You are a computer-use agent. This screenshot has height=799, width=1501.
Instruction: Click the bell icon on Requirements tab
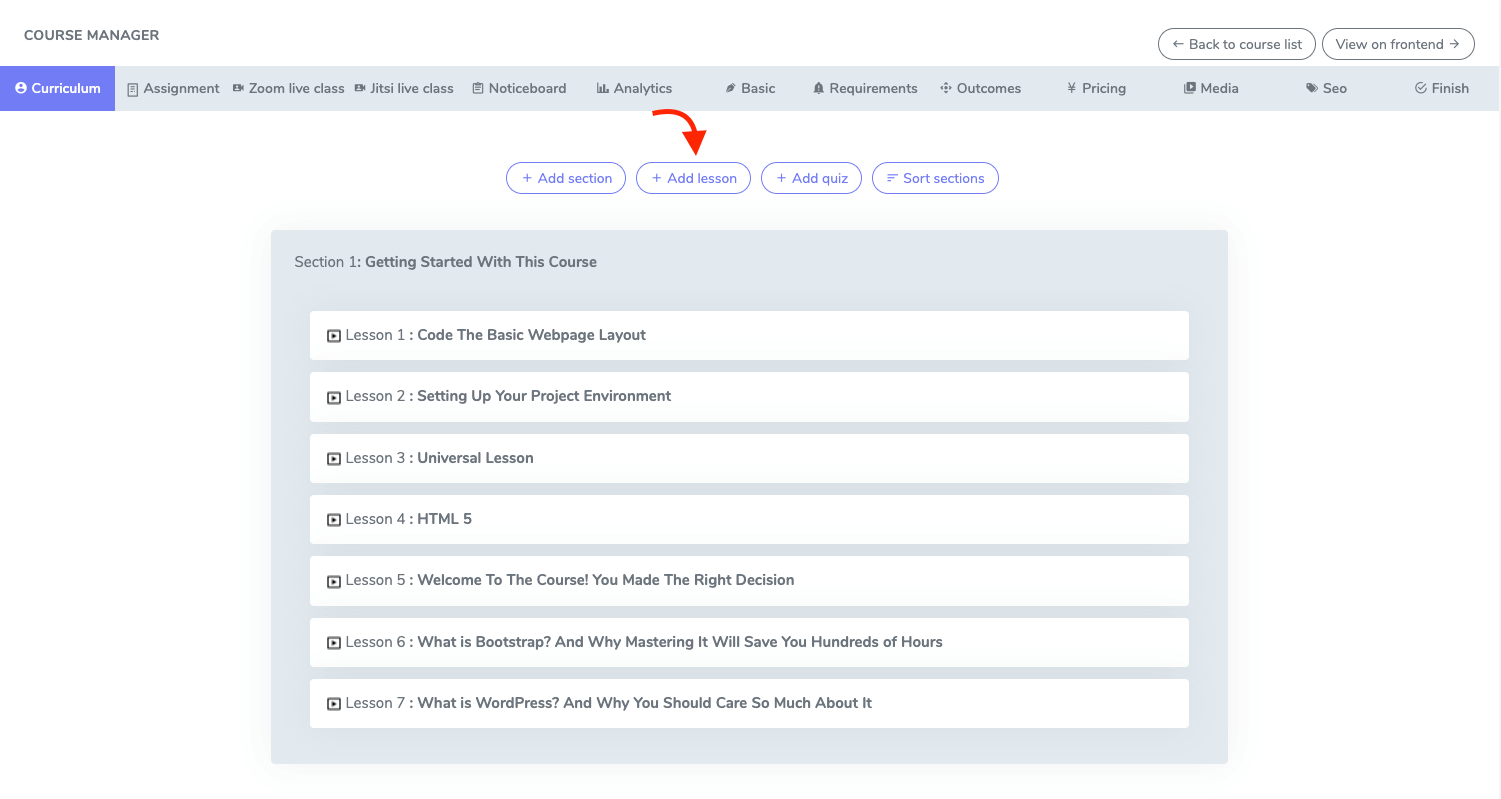(819, 89)
